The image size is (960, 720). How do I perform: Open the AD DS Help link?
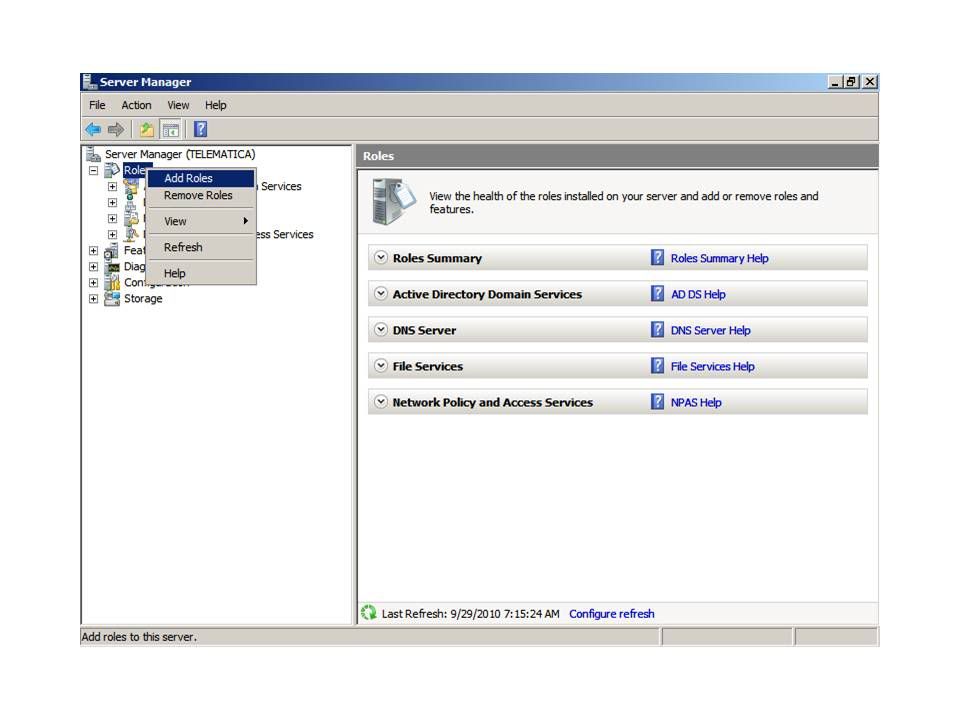698,294
